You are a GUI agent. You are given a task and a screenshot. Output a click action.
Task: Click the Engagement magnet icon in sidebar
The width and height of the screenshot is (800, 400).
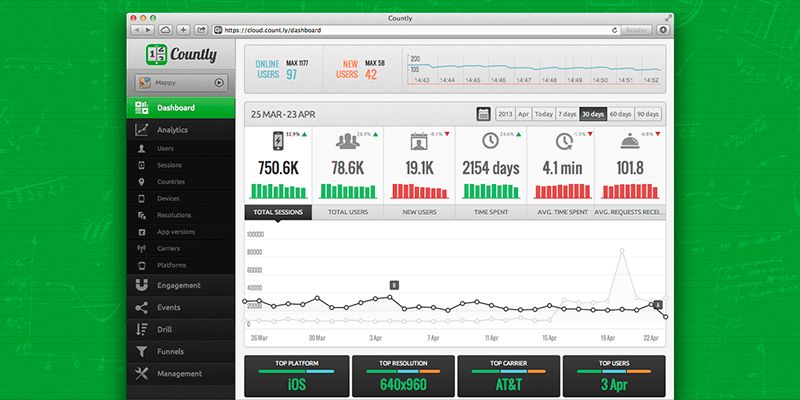(142, 285)
